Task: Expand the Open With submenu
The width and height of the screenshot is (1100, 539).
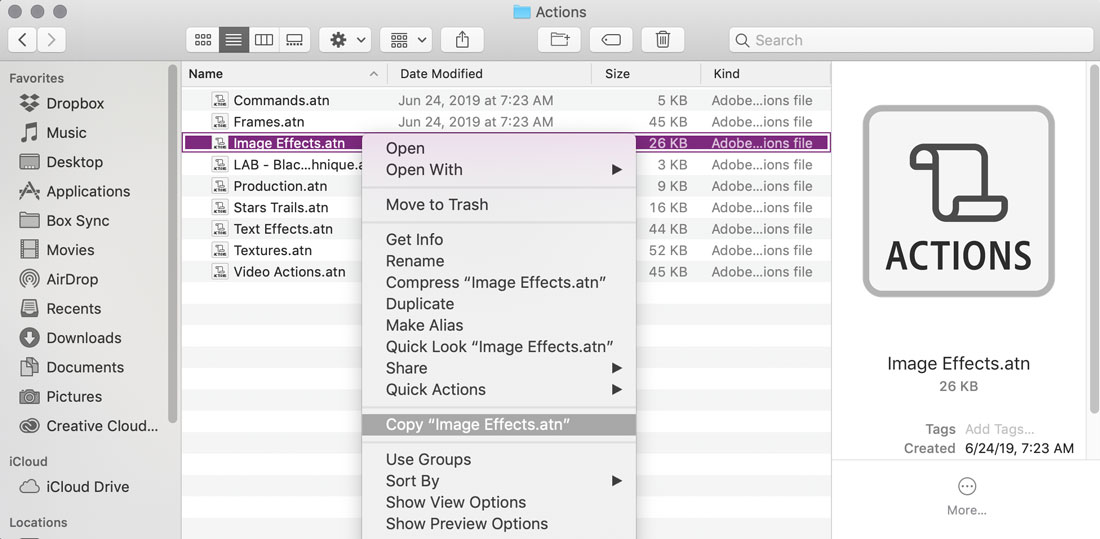Action: pos(499,169)
